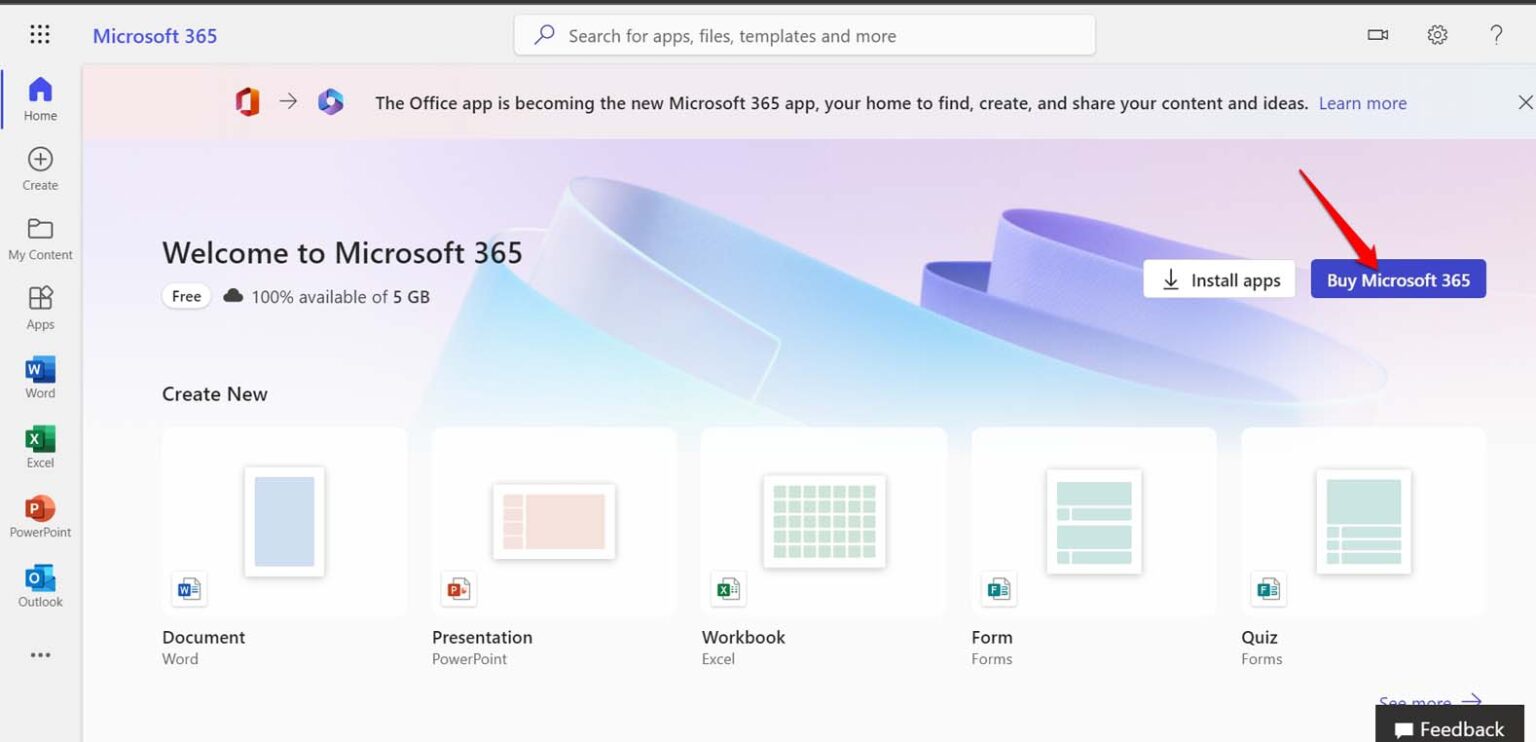Open Word from the left sidebar
The image size is (1536, 742).
[x=40, y=377]
